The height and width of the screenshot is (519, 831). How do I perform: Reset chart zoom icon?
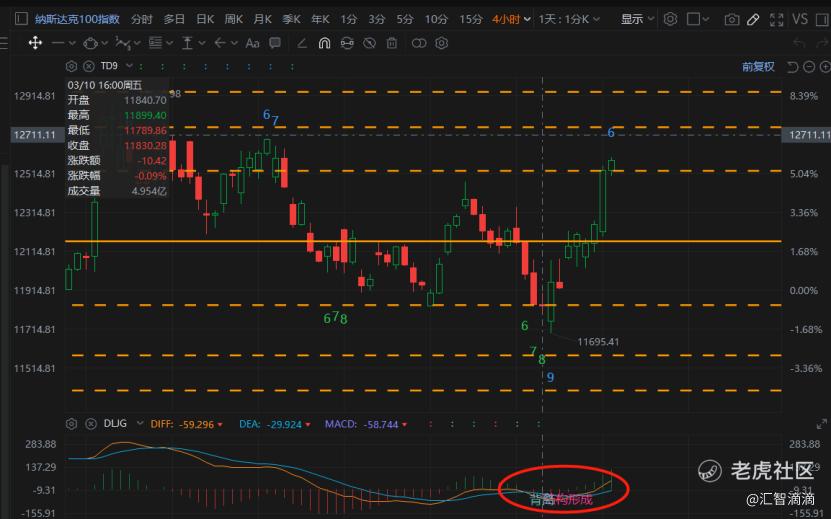(793, 67)
